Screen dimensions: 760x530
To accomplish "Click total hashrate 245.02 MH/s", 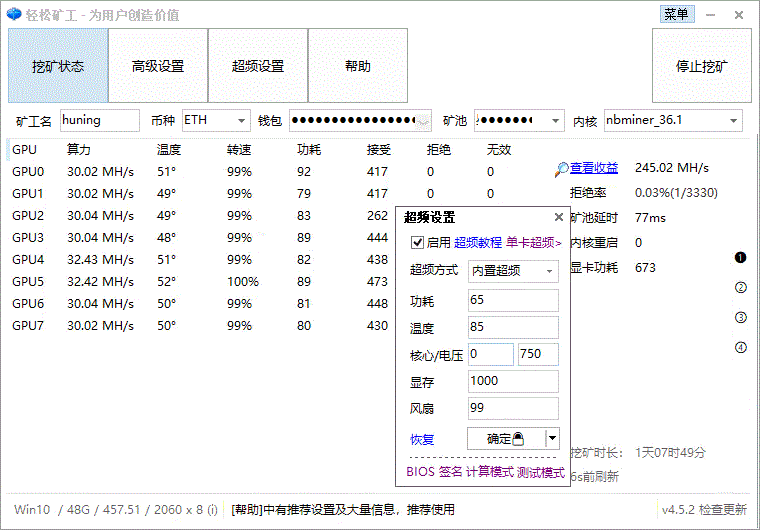I will pyautogui.click(x=672, y=168).
